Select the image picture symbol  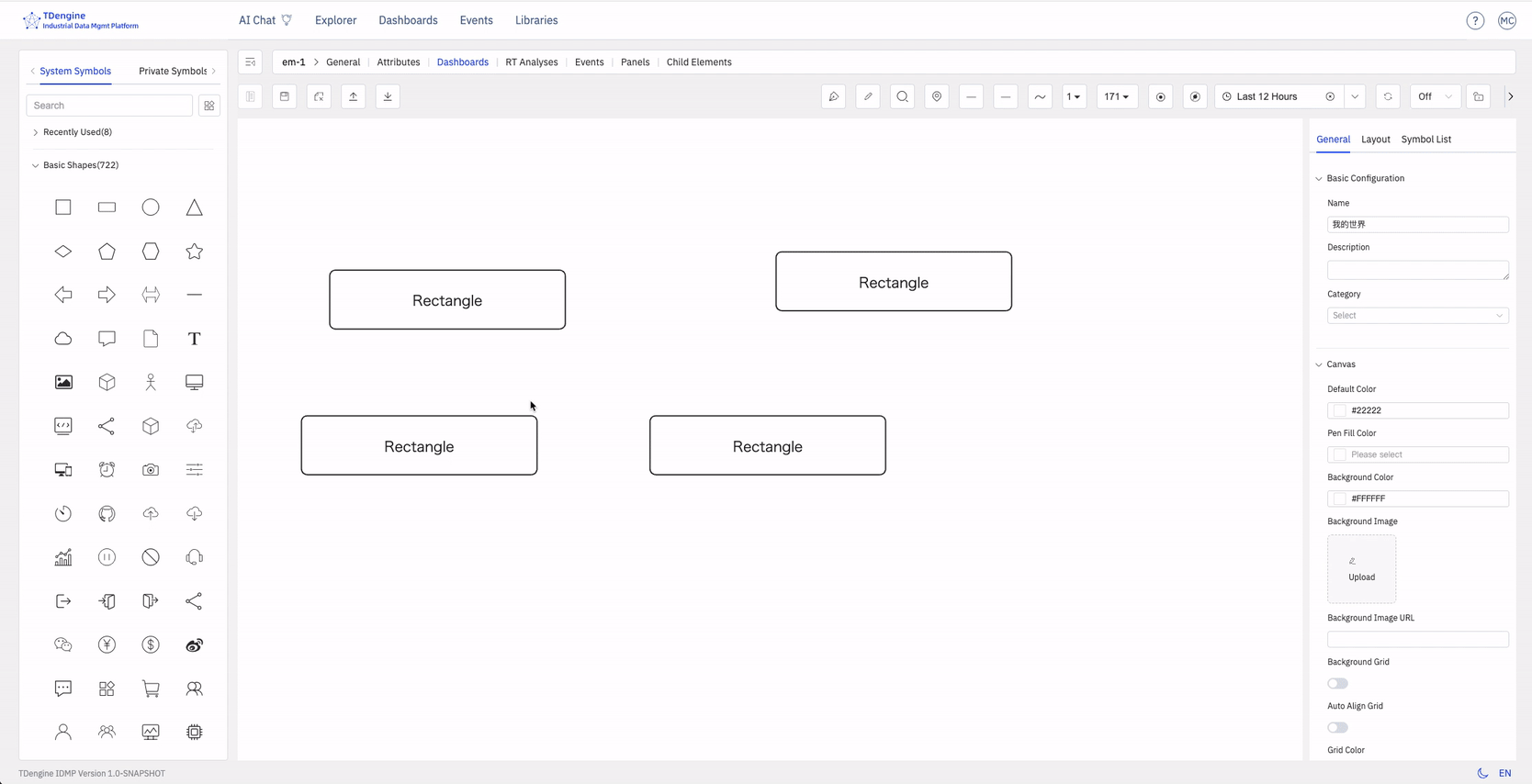(x=63, y=382)
